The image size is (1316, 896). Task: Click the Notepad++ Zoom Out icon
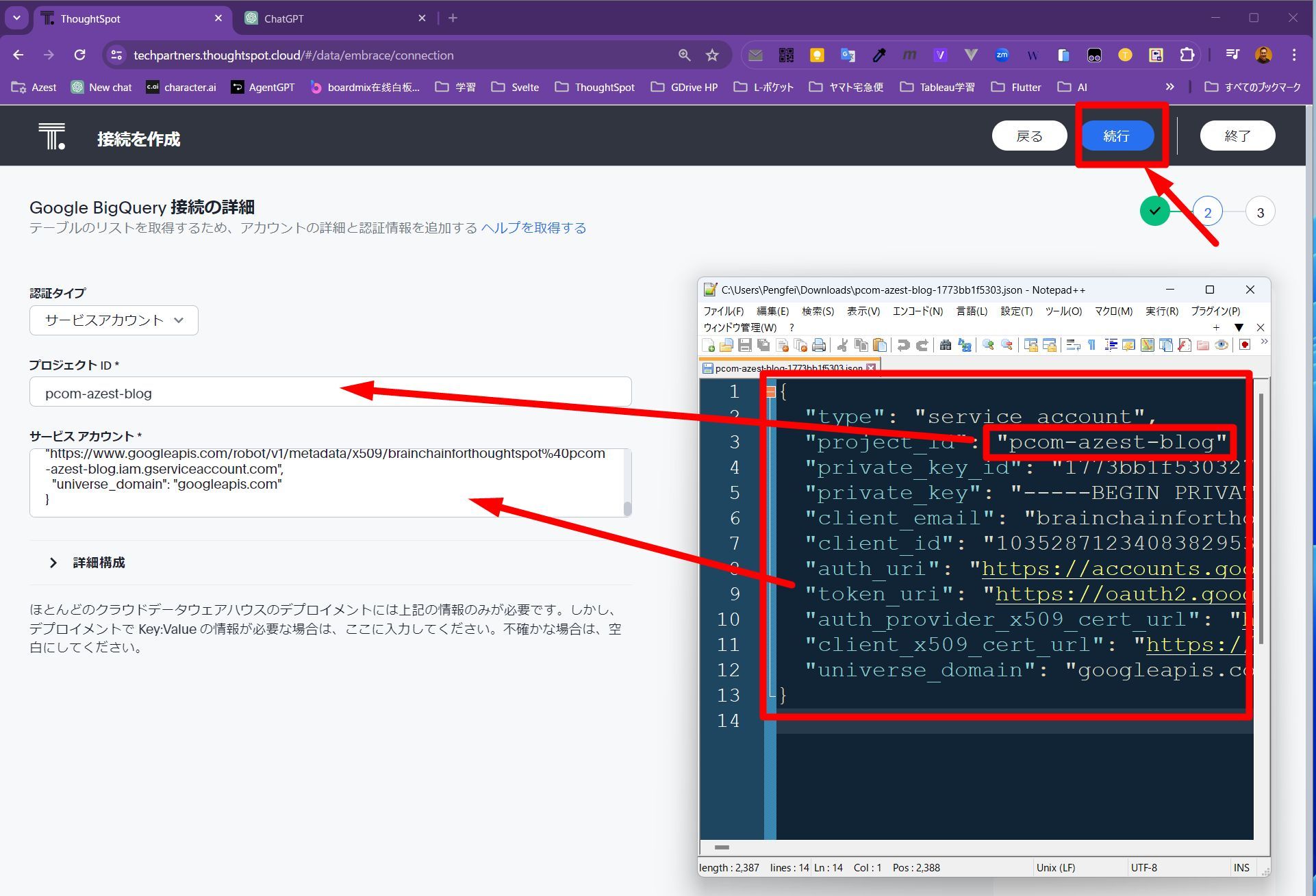tap(1007, 345)
